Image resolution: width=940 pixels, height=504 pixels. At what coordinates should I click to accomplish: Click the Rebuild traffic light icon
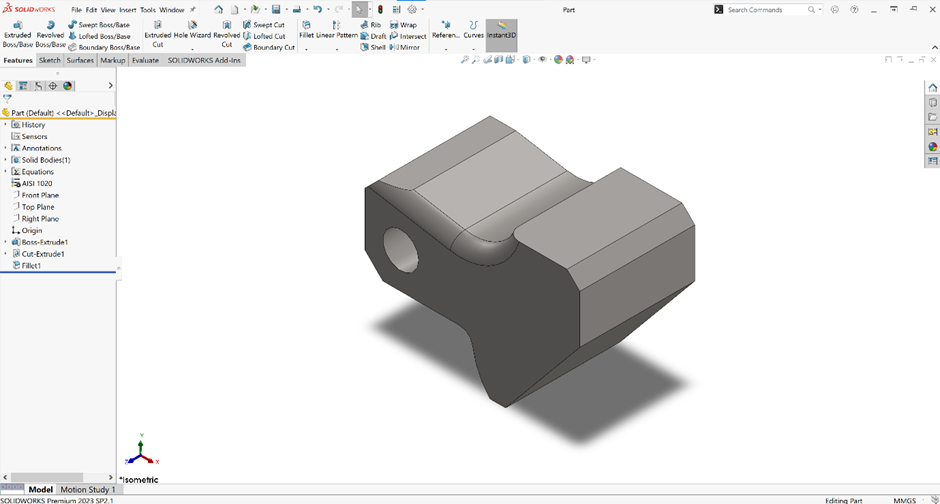[x=380, y=9]
